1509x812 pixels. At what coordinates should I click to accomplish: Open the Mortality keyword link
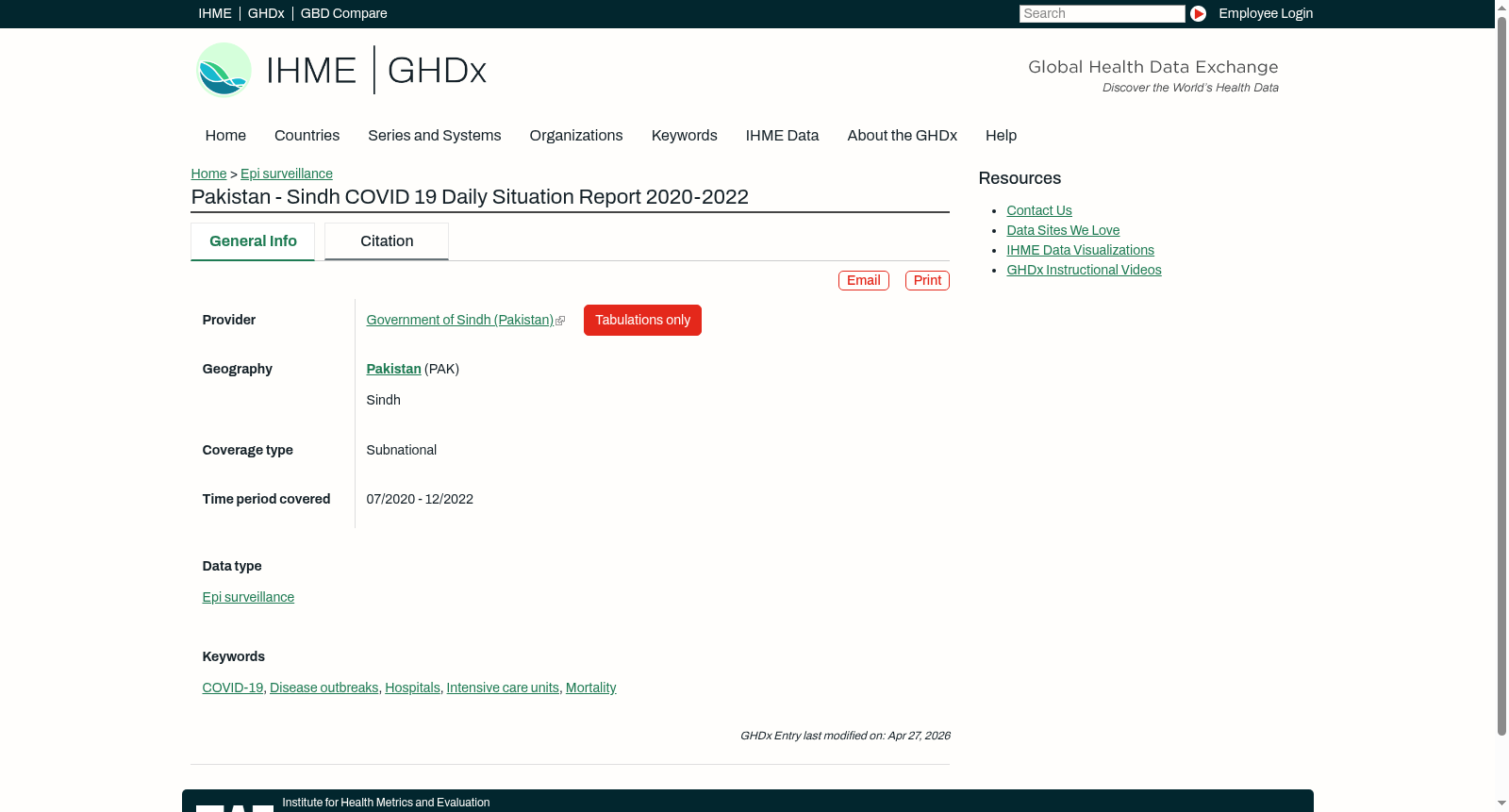click(x=590, y=688)
